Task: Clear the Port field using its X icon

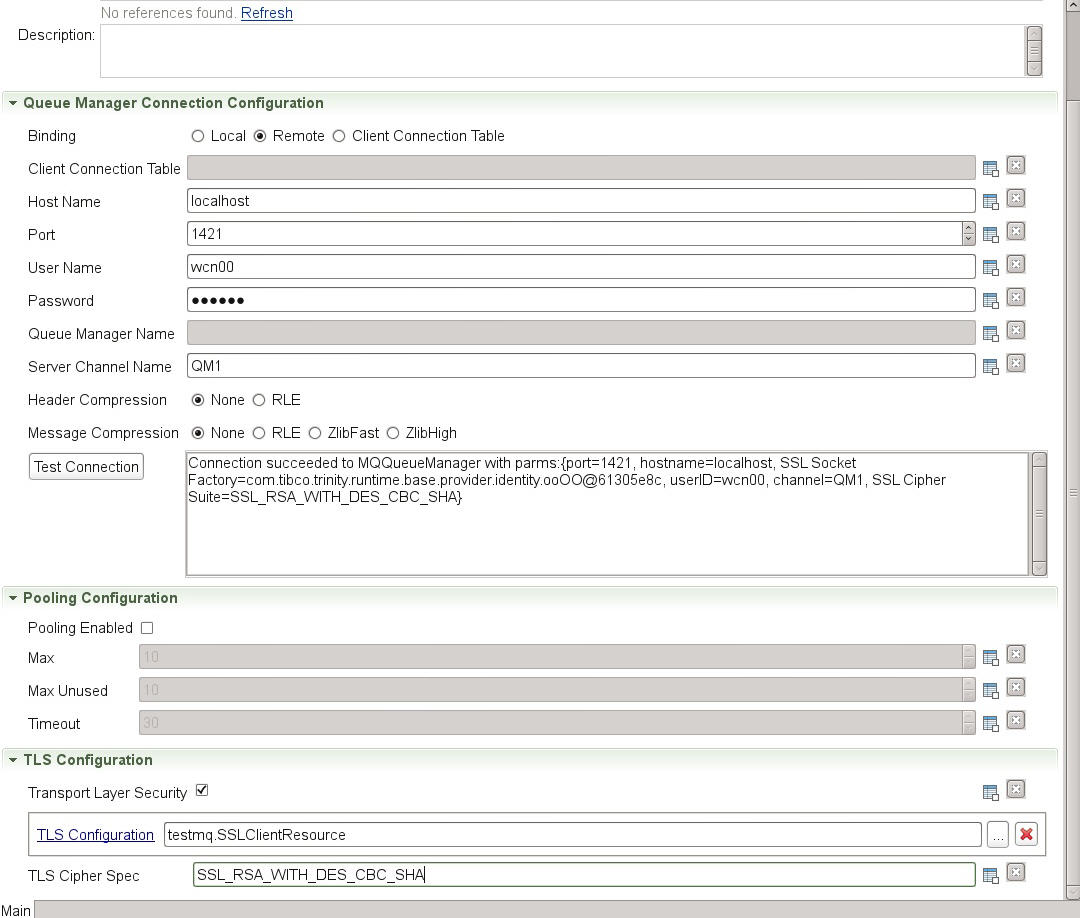Action: pyautogui.click(x=1015, y=232)
